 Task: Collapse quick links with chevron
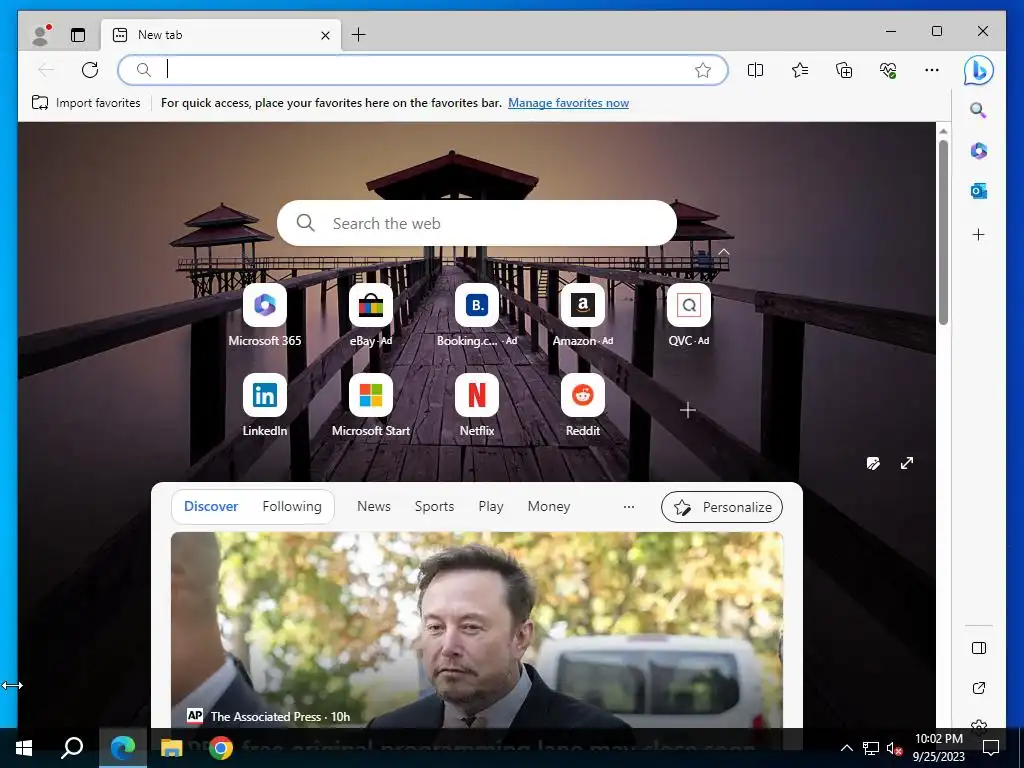[x=724, y=252]
